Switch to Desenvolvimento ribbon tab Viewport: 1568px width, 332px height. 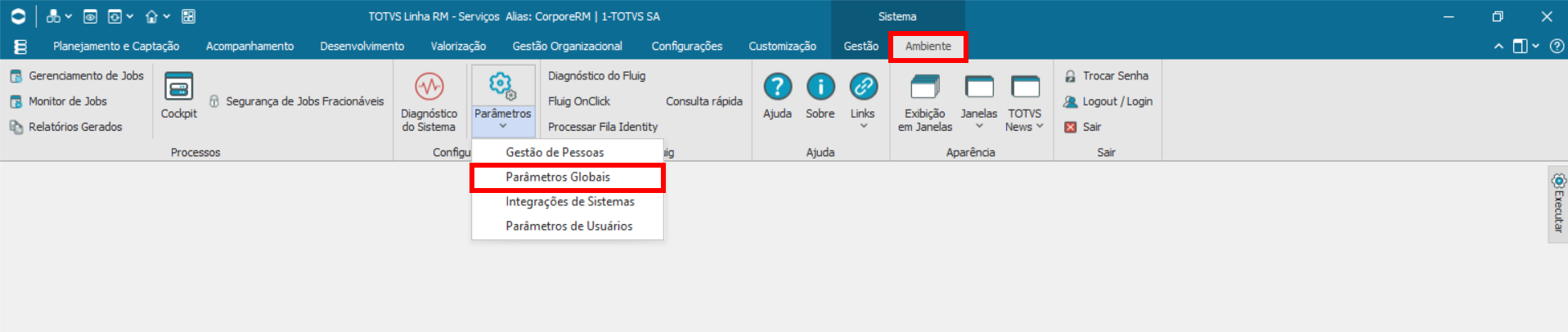pyautogui.click(x=362, y=47)
